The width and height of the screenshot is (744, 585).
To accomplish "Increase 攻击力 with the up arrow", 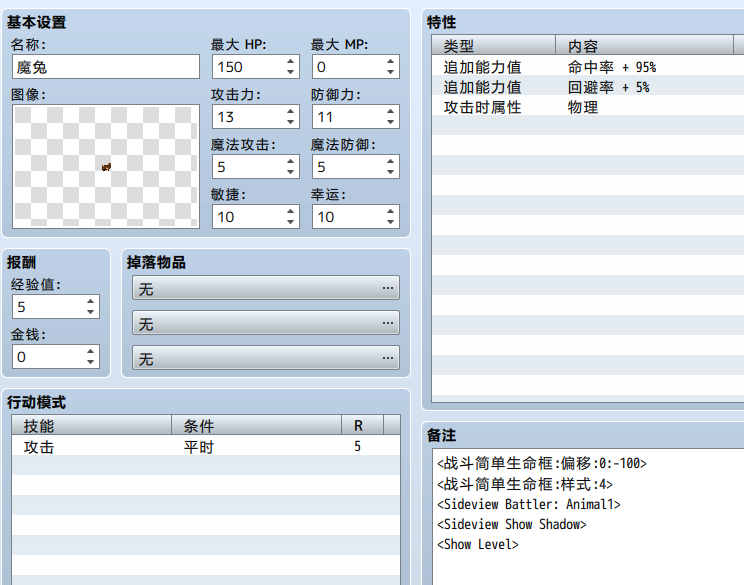I will [x=290, y=111].
